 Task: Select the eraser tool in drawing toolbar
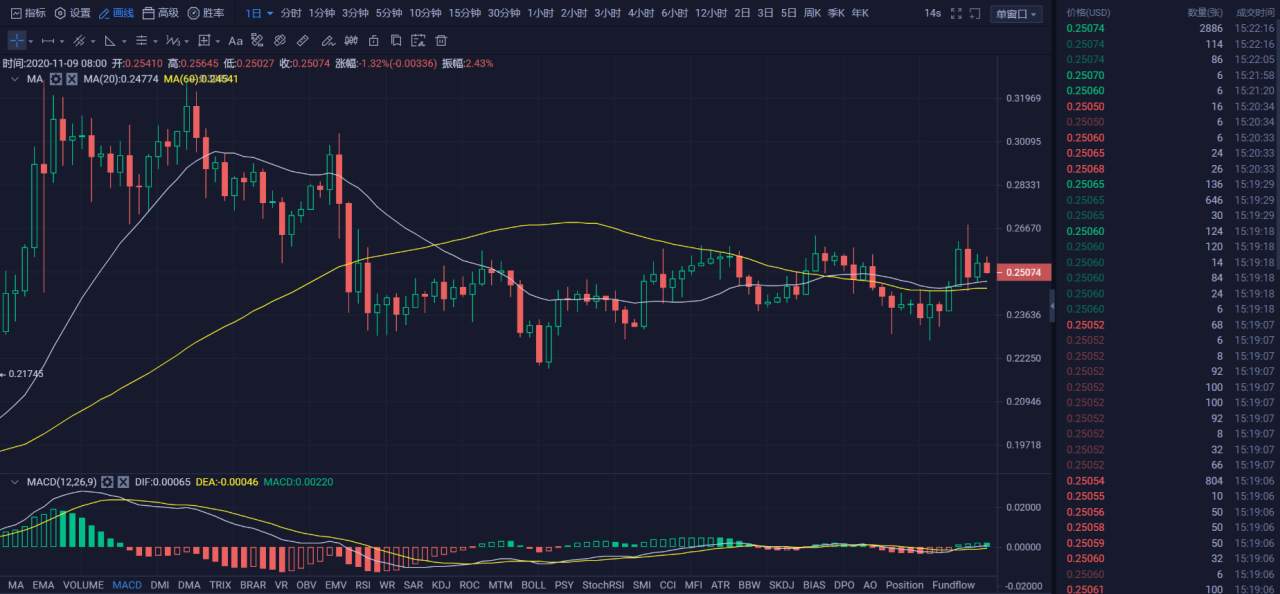328,41
